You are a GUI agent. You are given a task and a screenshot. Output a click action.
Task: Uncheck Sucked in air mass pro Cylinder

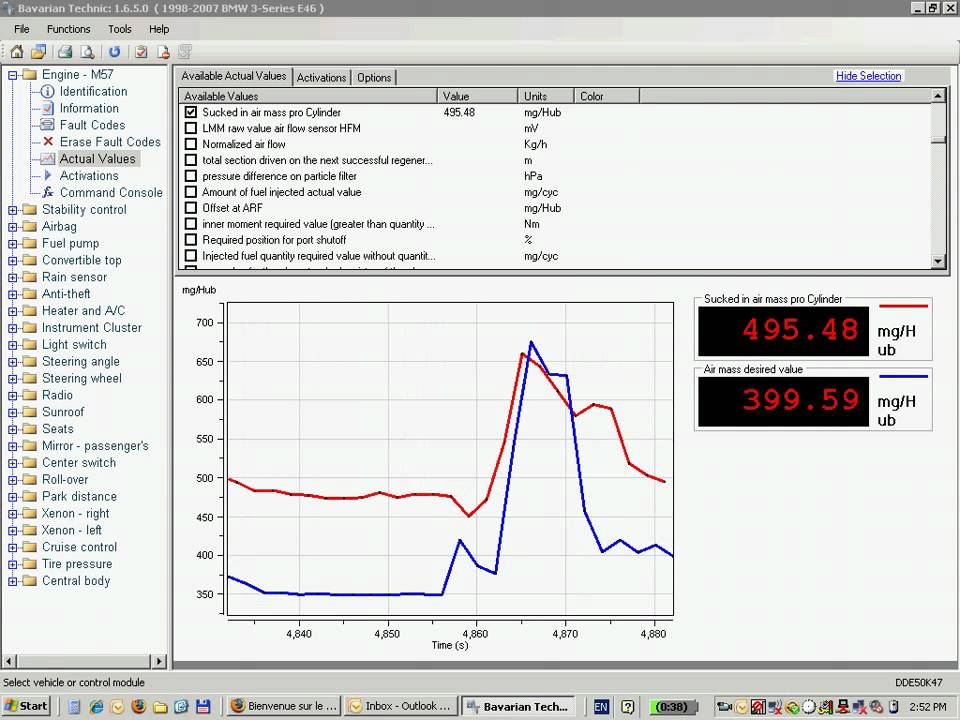[x=191, y=112]
